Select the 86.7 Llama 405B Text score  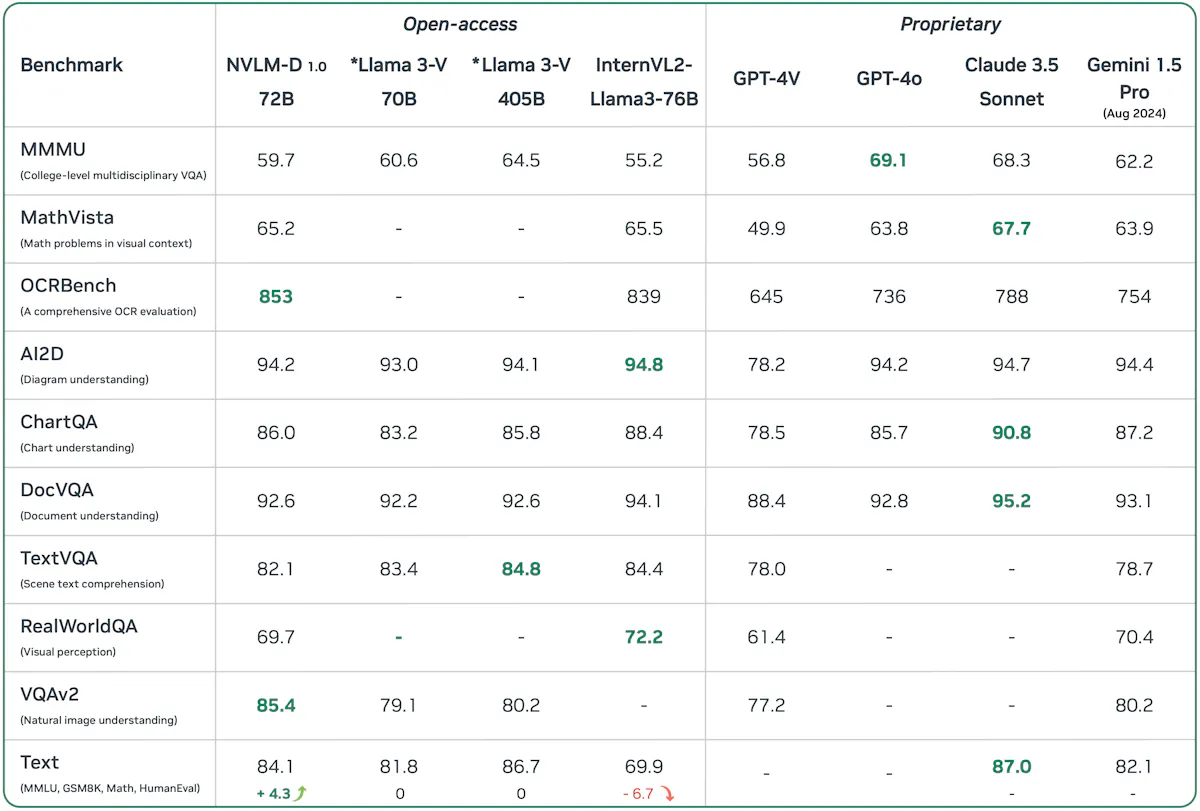(521, 766)
